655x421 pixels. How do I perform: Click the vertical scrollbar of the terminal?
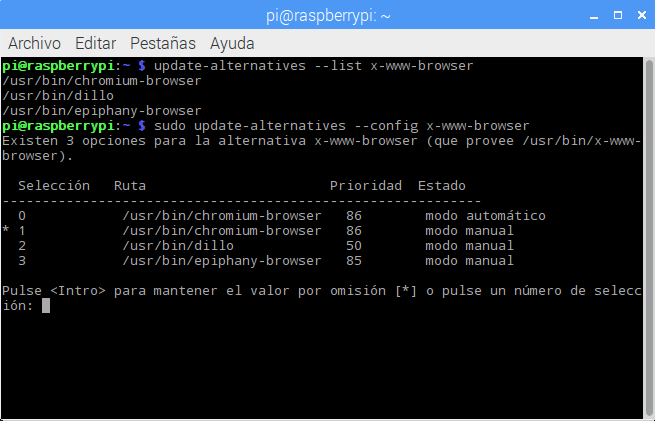tap(649, 238)
